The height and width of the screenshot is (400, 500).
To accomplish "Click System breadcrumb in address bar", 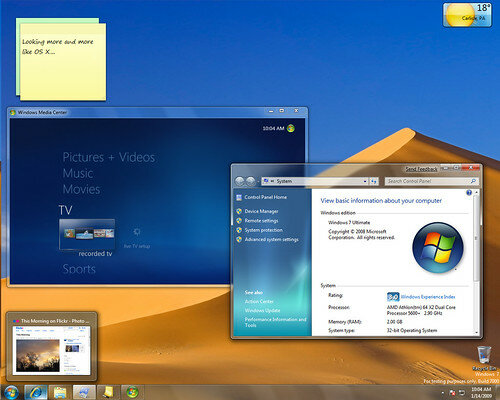I will pyautogui.click(x=284, y=181).
